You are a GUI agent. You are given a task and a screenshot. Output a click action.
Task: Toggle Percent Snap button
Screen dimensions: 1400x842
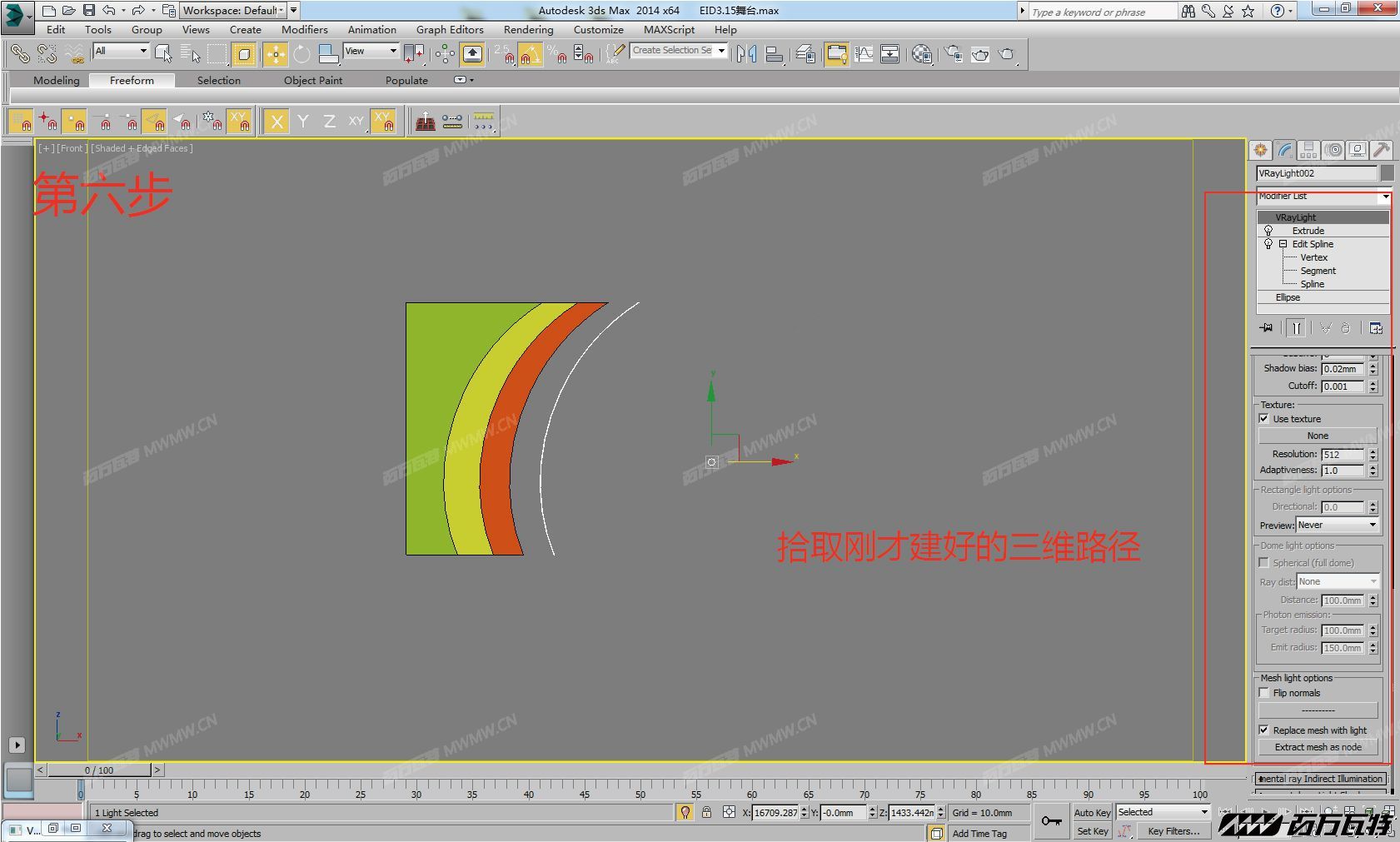tap(557, 54)
